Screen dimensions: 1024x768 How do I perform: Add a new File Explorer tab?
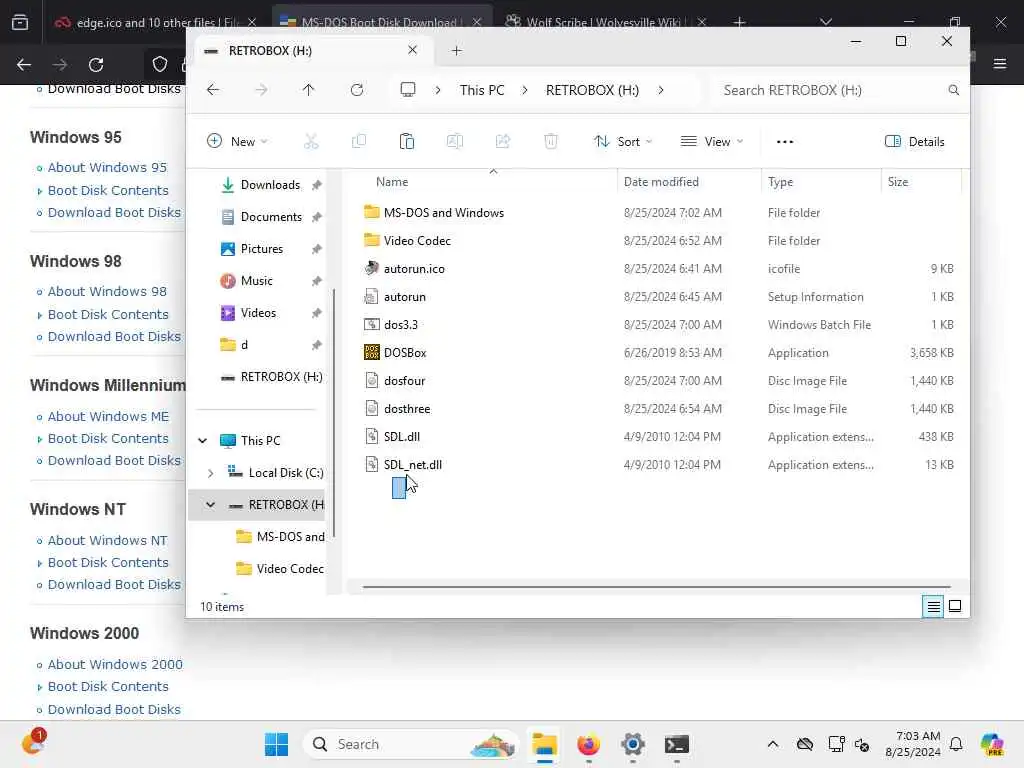(x=456, y=50)
